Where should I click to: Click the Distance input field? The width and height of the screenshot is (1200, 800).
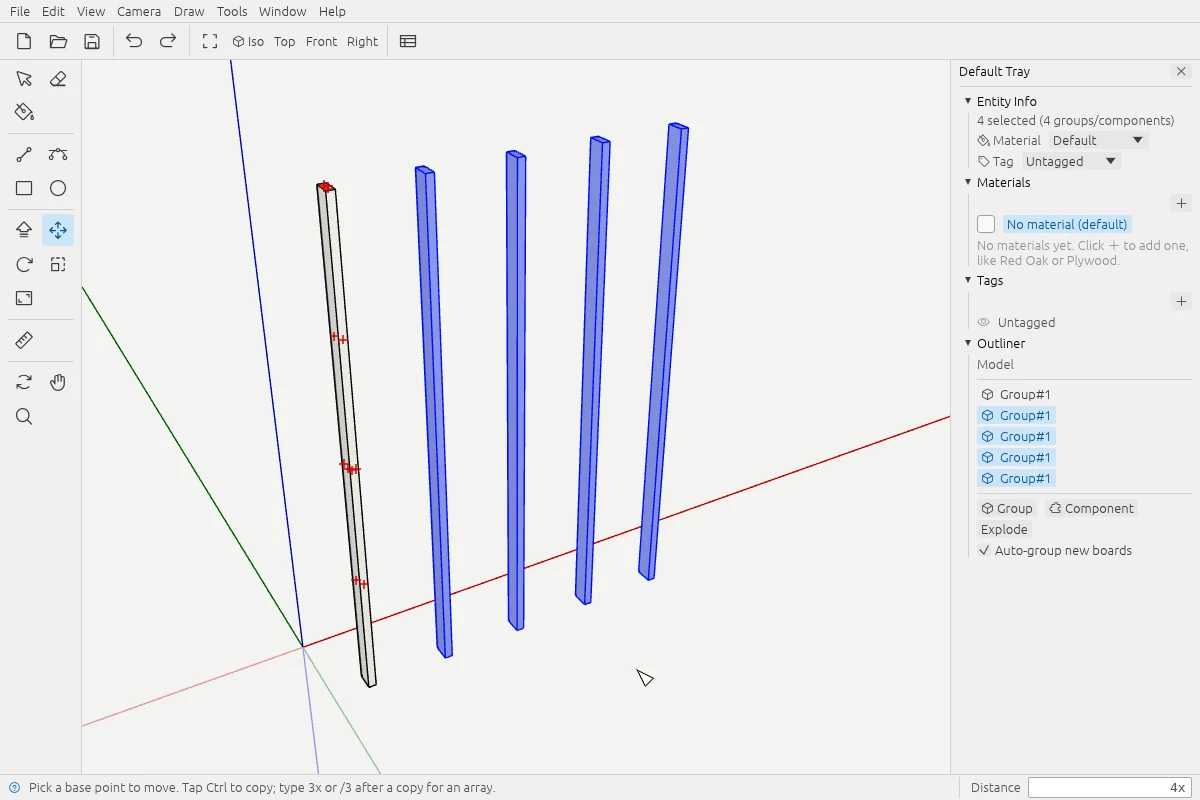click(x=1110, y=787)
